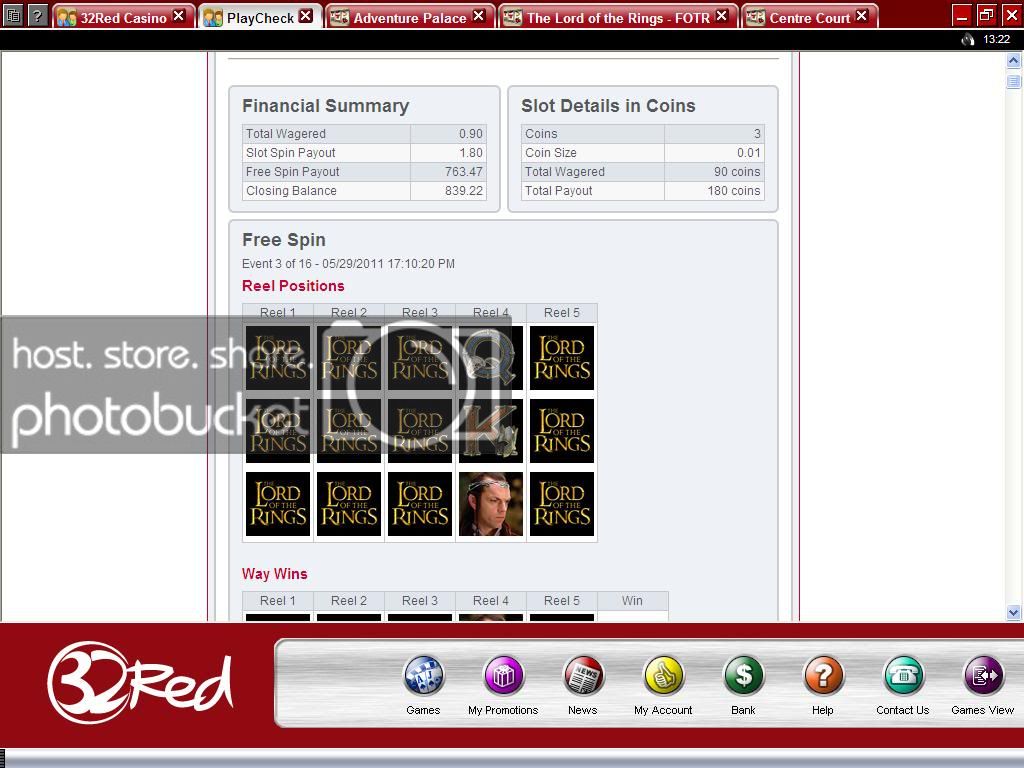Click the question mark icon in title bar
Viewport: 1024px width, 768px height.
coord(38,14)
